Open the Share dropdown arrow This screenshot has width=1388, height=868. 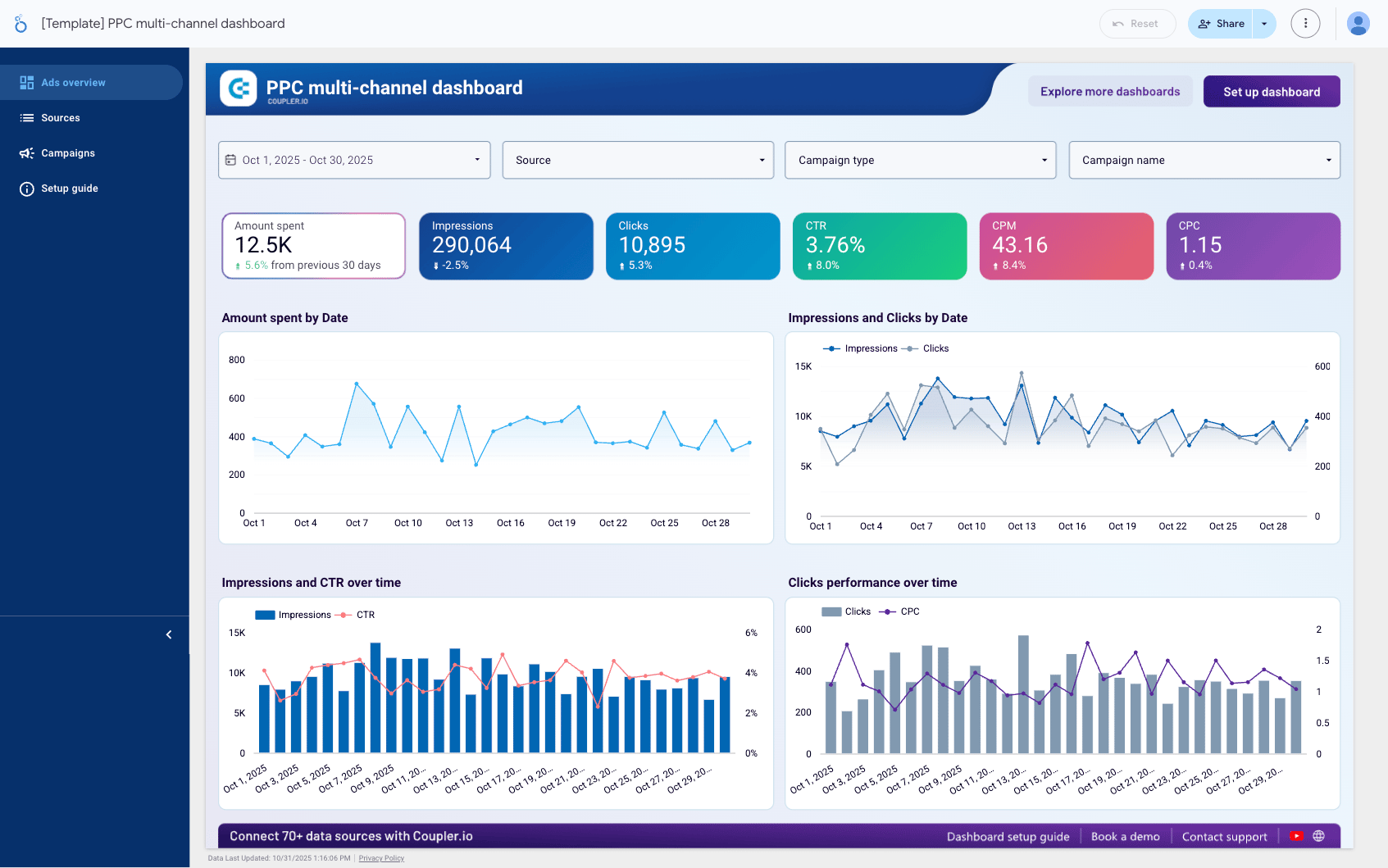point(1264,24)
